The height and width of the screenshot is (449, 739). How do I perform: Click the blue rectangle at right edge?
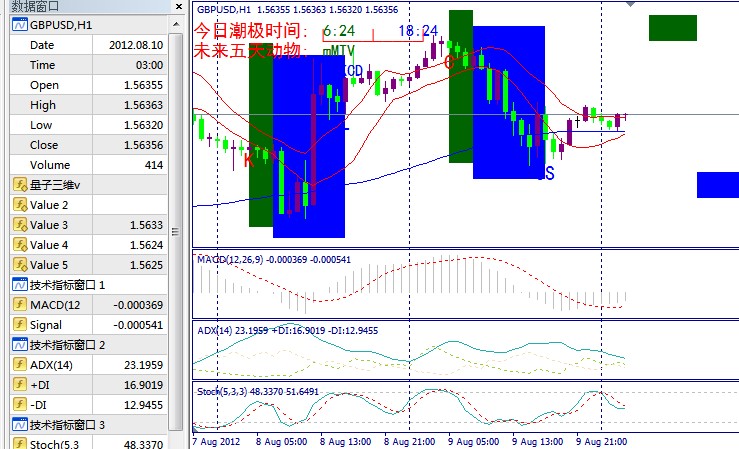pos(718,185)
